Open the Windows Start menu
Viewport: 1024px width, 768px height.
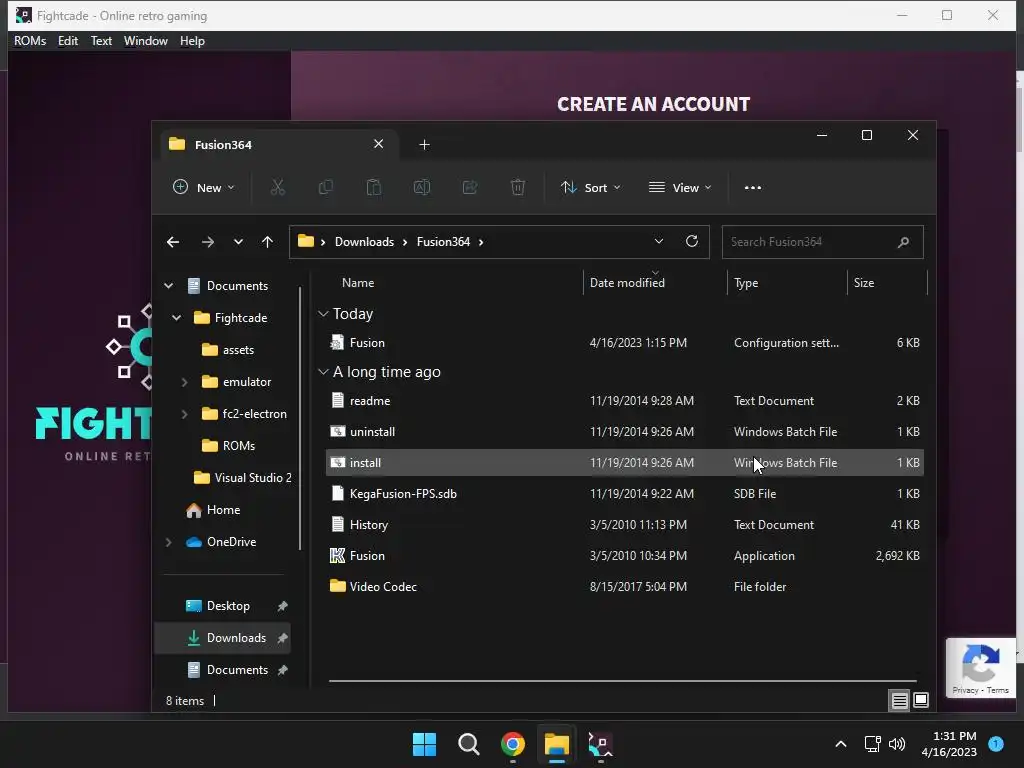click(x=424, y=744)
